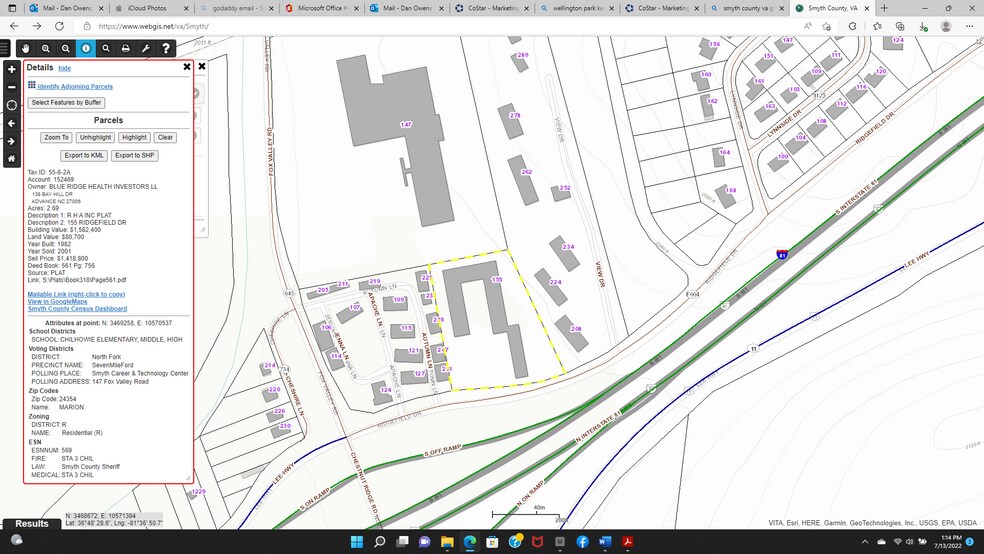Hide the Details panel
The height and width of the screenshot is (554, 984).
click(x=65, y=68)
